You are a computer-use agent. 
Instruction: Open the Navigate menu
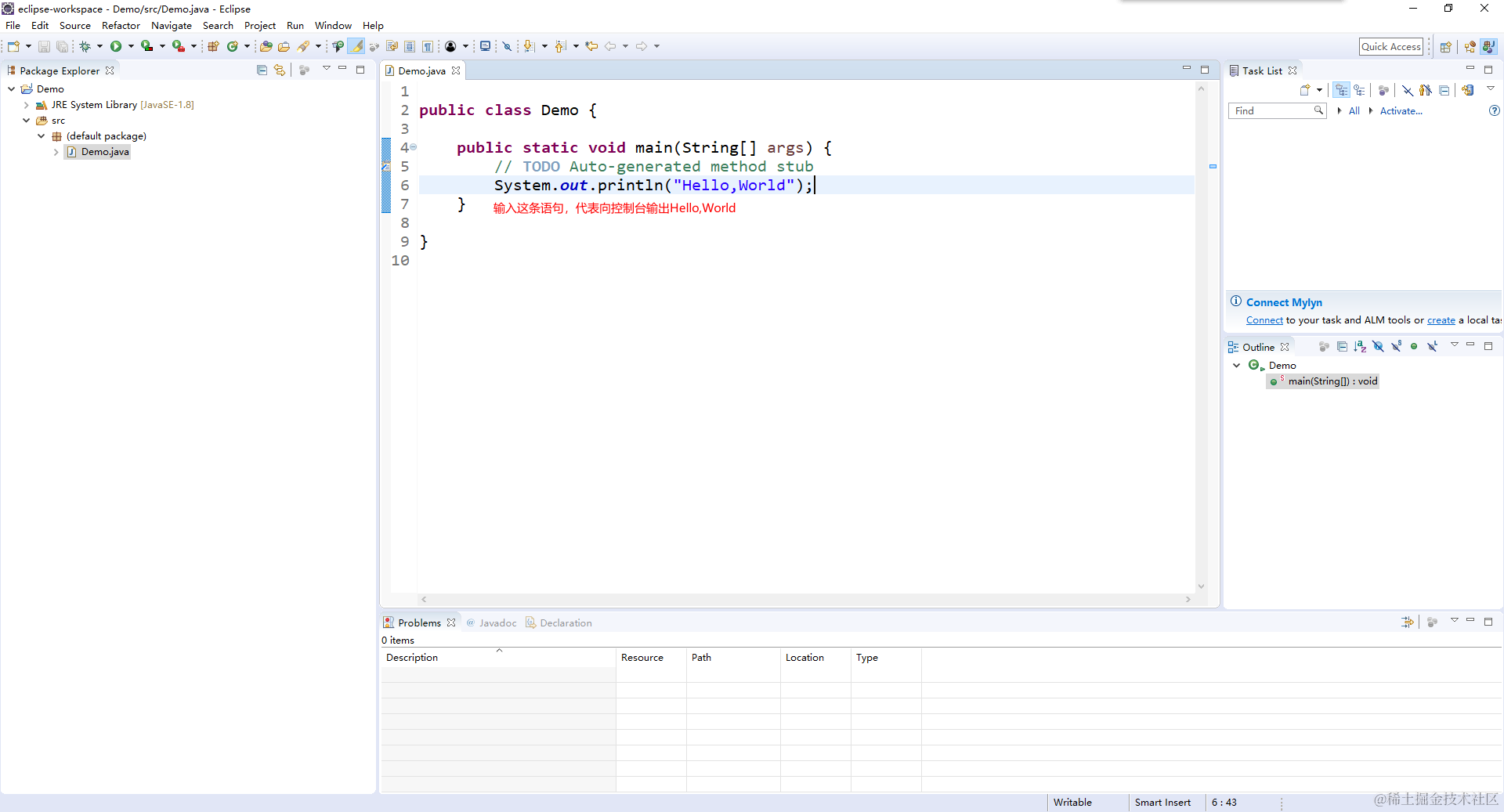[x=172, y=26]
